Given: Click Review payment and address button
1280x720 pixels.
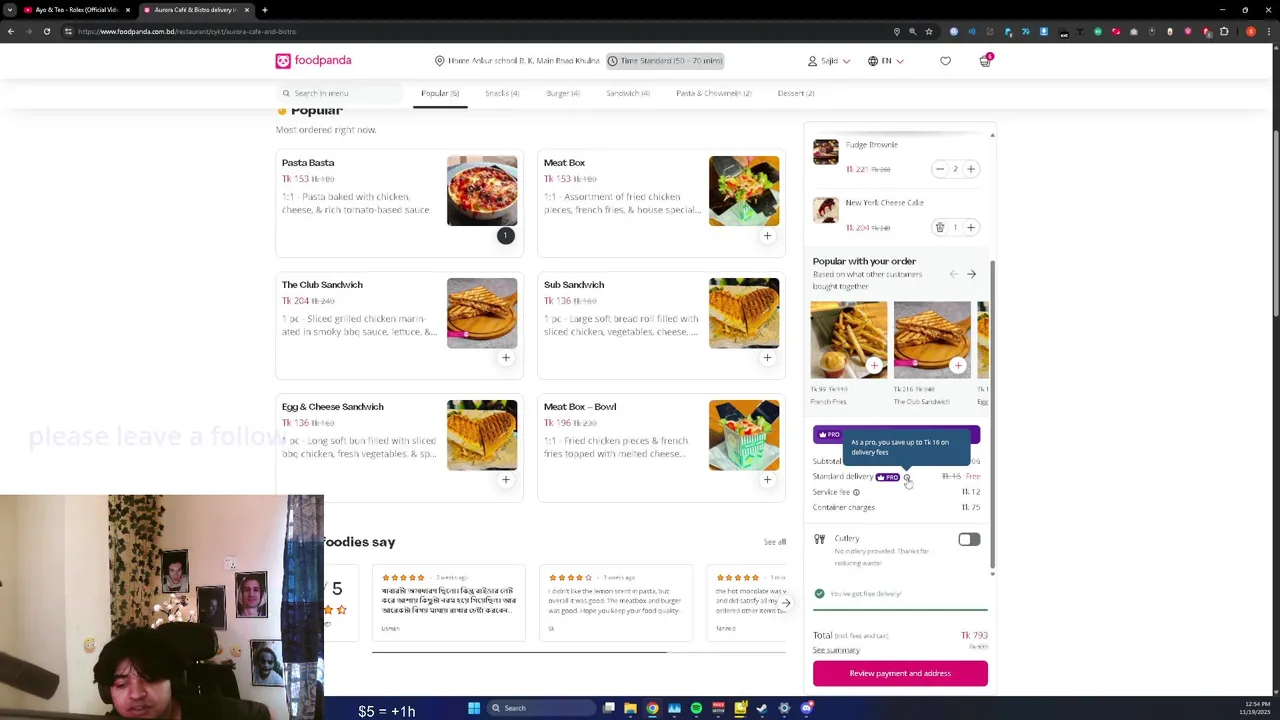Looking at the screenshot, I should (x=900, y=674).
